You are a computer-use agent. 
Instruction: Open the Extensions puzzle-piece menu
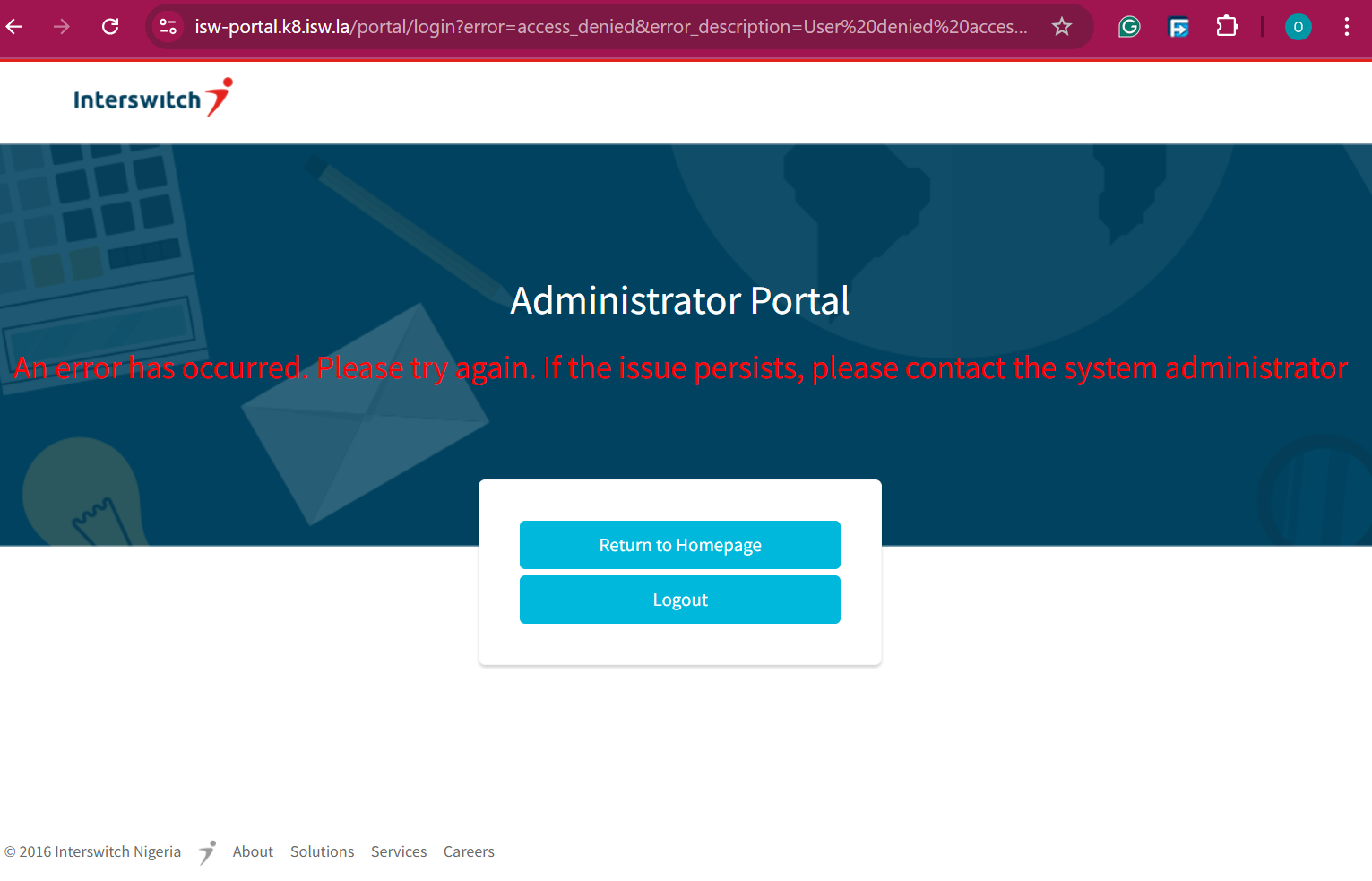(1227, 27)
